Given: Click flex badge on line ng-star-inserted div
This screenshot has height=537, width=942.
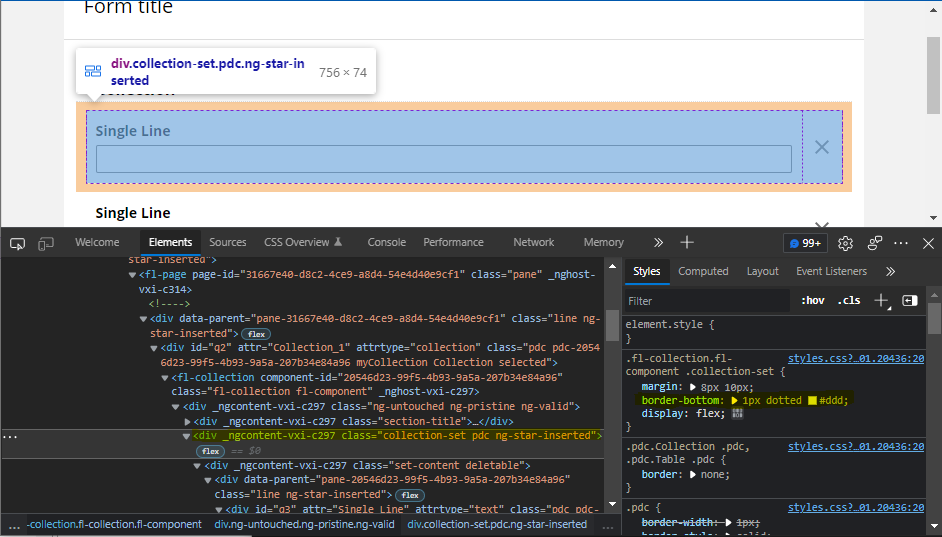Looking at the screenshot, I should (257, 334).
